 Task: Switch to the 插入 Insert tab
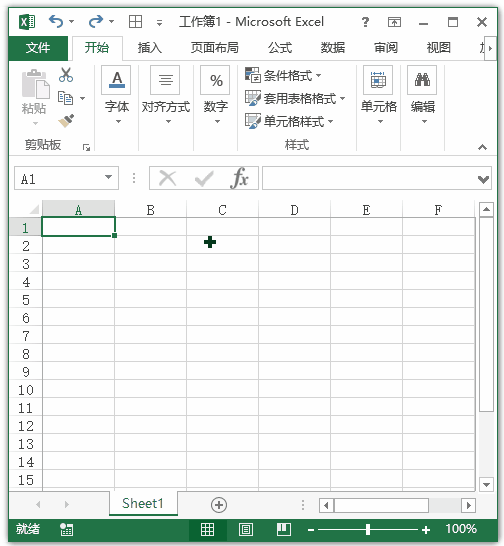[150, 48]
